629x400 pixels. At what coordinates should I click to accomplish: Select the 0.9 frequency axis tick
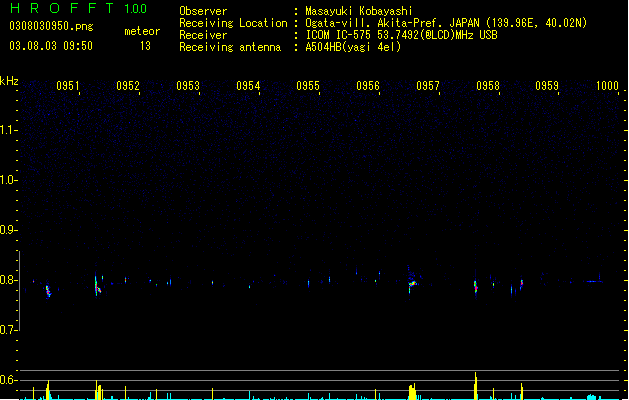point(8,230)
